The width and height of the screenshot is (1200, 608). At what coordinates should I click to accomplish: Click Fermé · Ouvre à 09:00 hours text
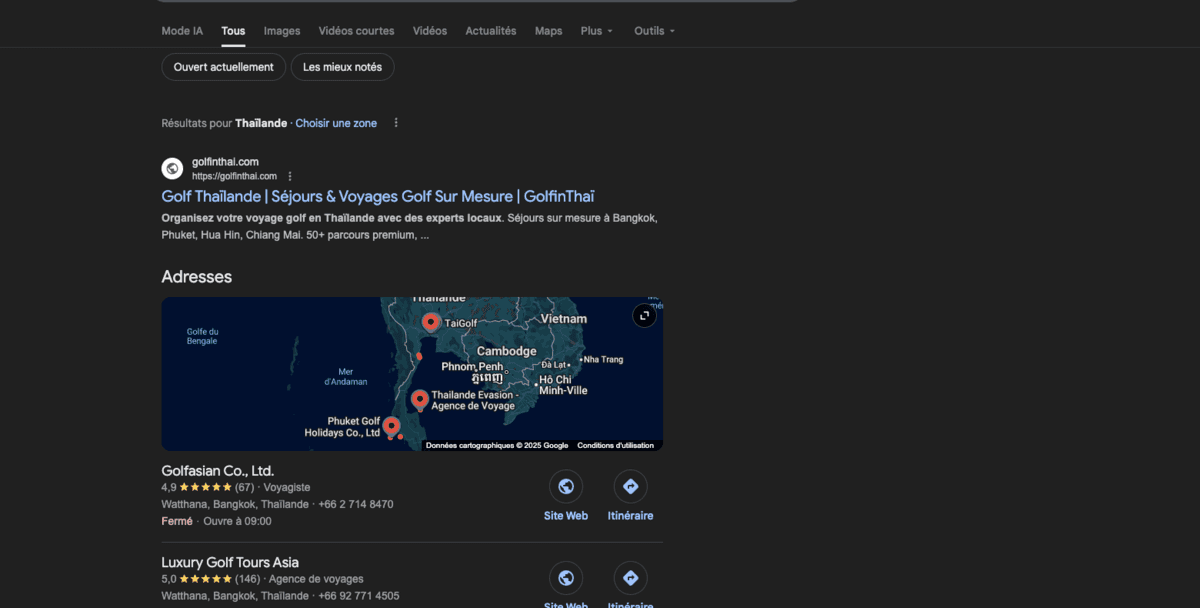point(216,521)
